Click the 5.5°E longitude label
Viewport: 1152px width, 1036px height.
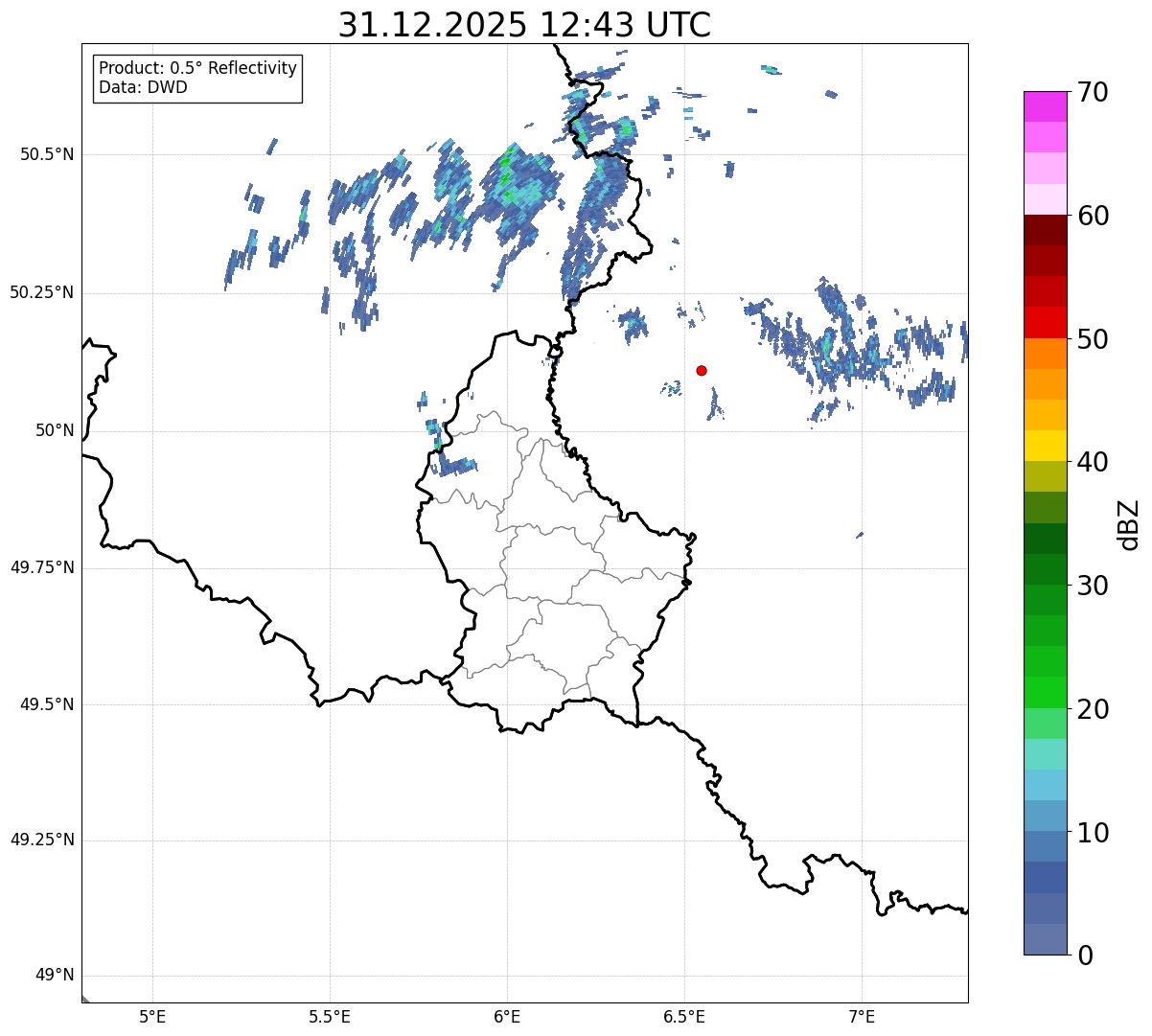pos(330,1017)
